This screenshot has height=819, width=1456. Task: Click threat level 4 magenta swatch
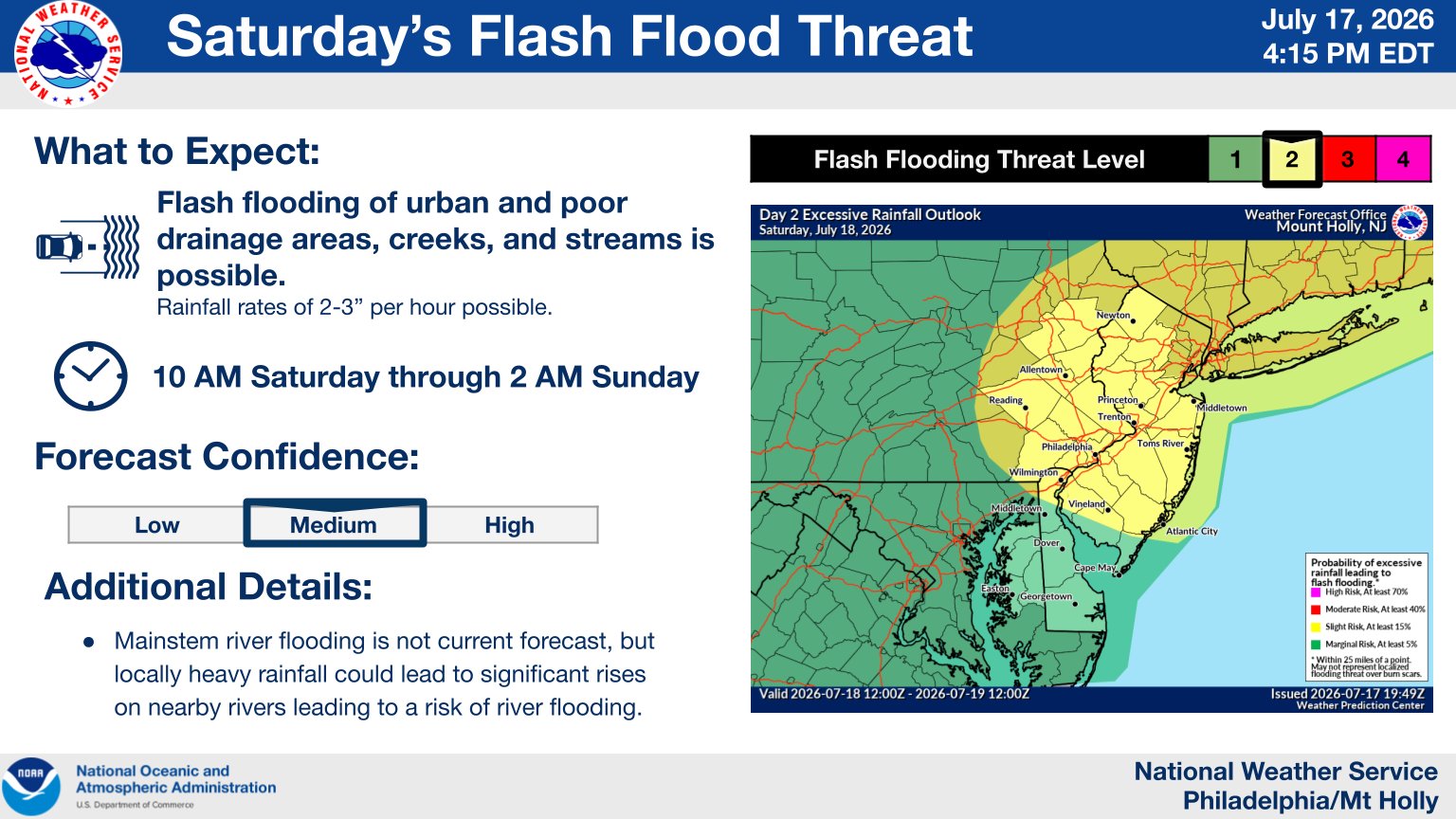pyautogui.click(x=1403, y=159)
